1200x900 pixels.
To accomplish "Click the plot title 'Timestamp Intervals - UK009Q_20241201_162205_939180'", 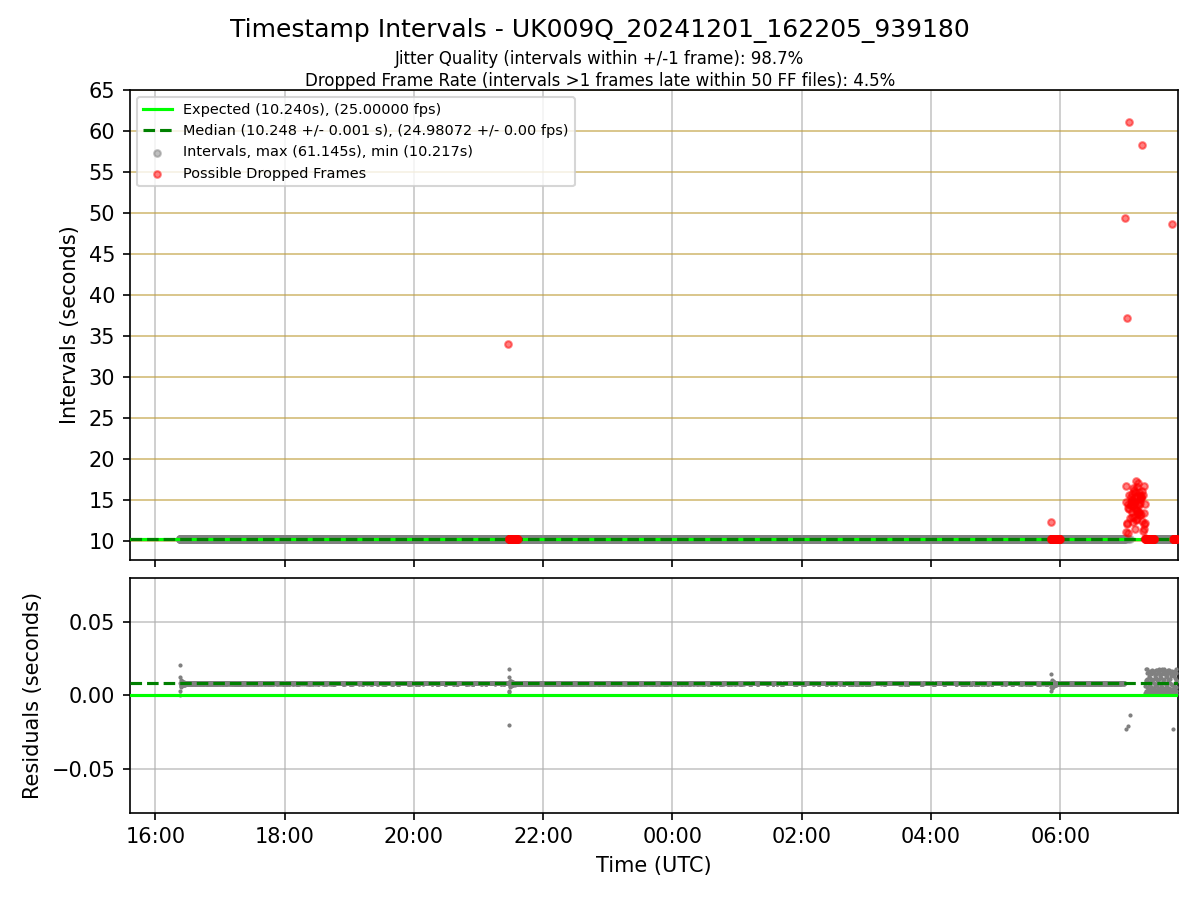I will coord(599,29).
